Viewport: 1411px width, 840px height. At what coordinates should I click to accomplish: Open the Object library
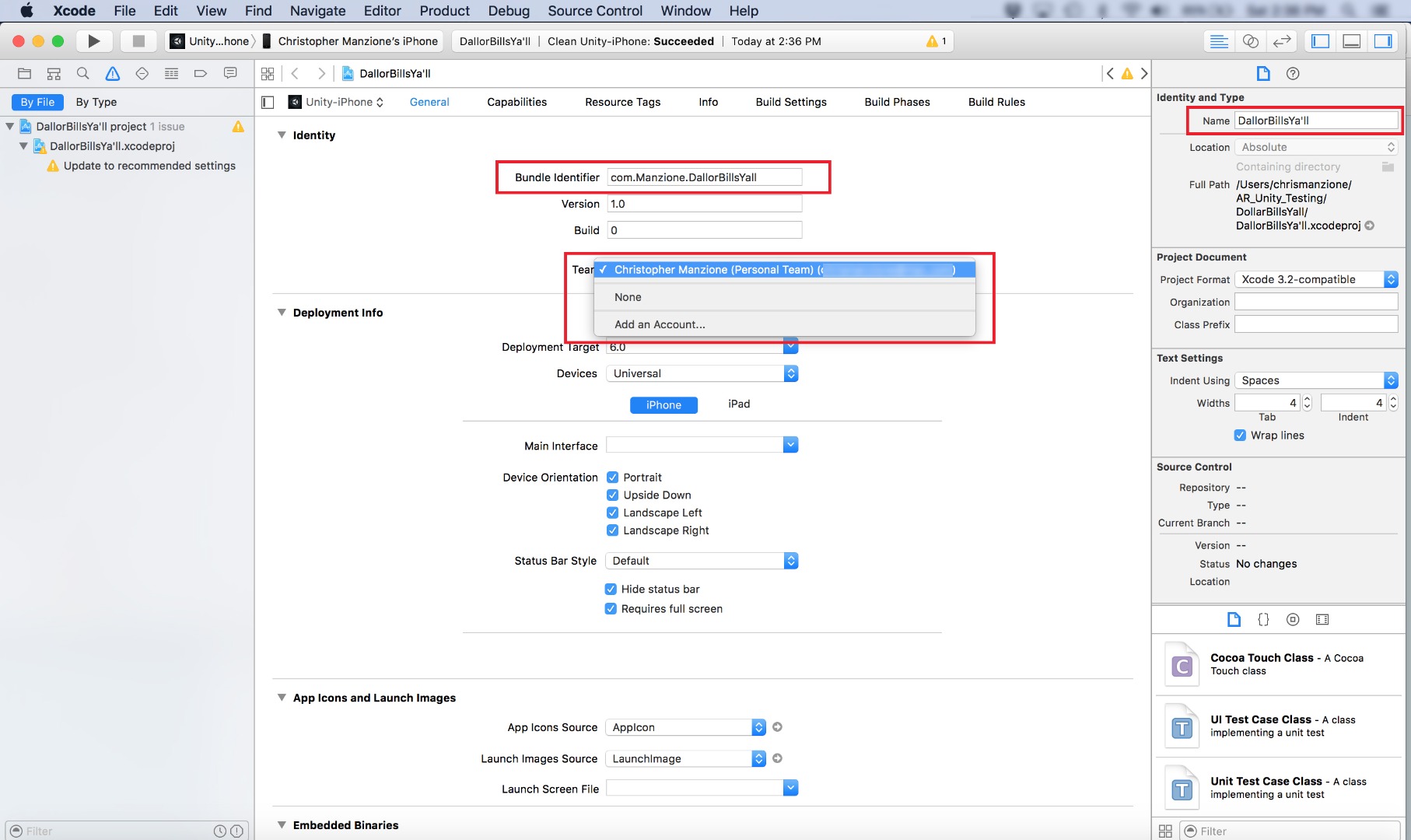point(1293,619)
